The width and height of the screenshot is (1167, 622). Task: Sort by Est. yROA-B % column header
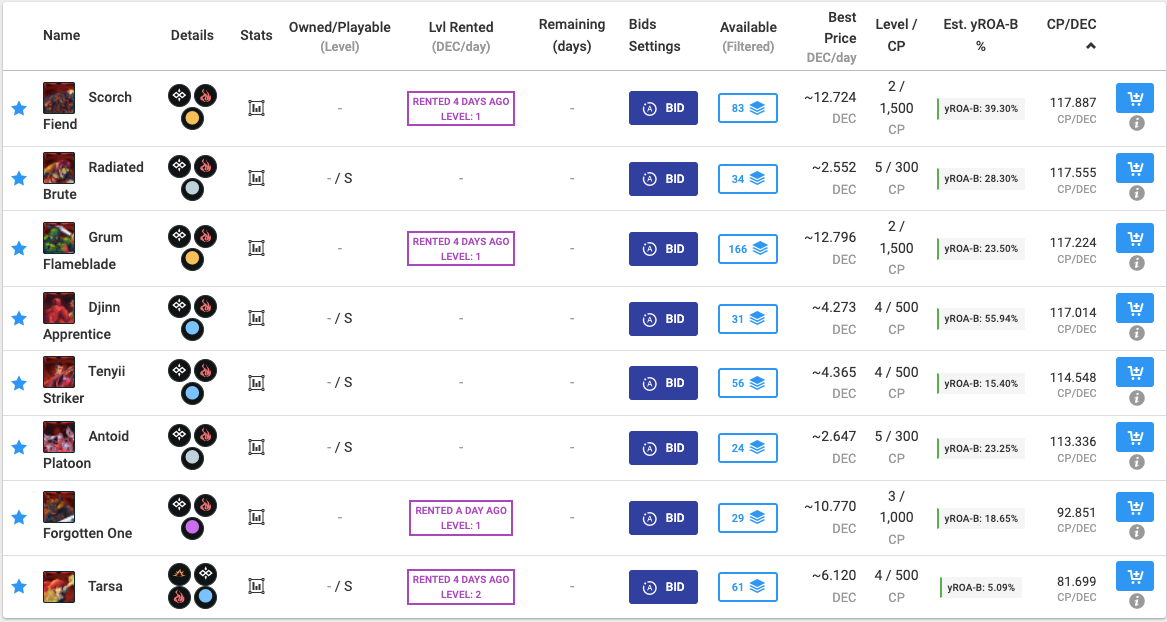[x=980, y=36]
